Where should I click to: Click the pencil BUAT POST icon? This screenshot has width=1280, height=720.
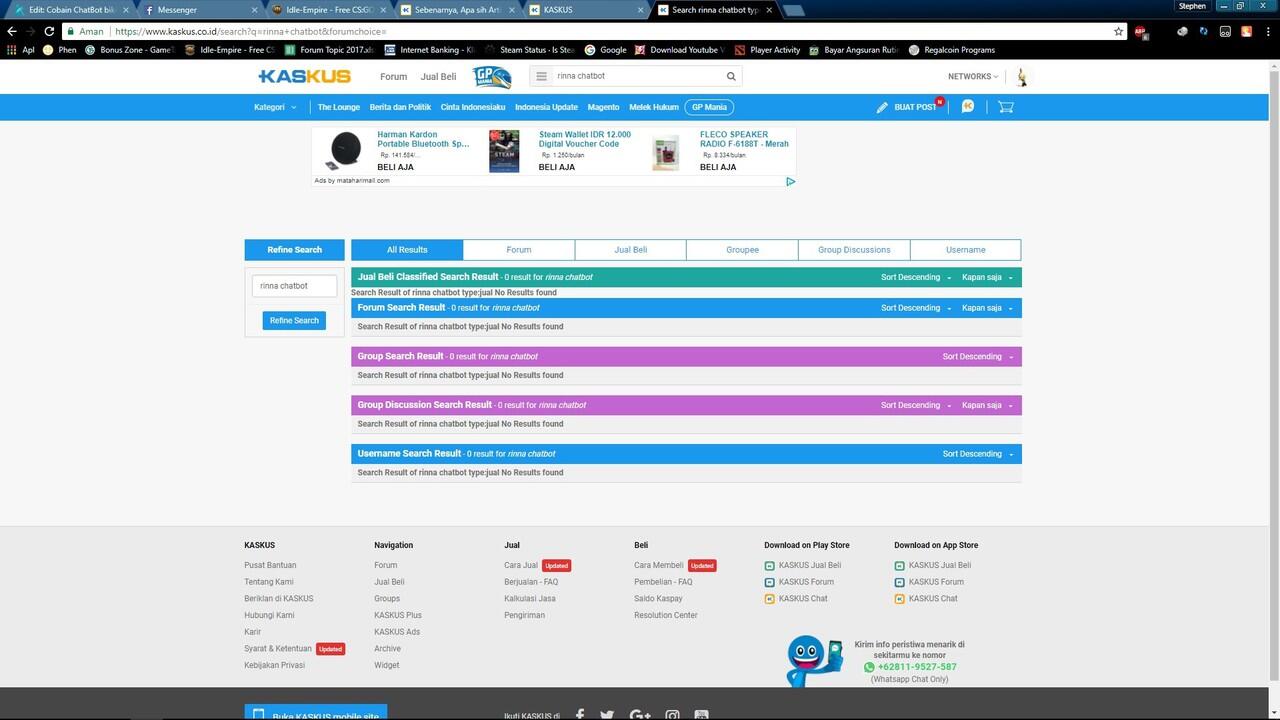[x=882, y=107]
